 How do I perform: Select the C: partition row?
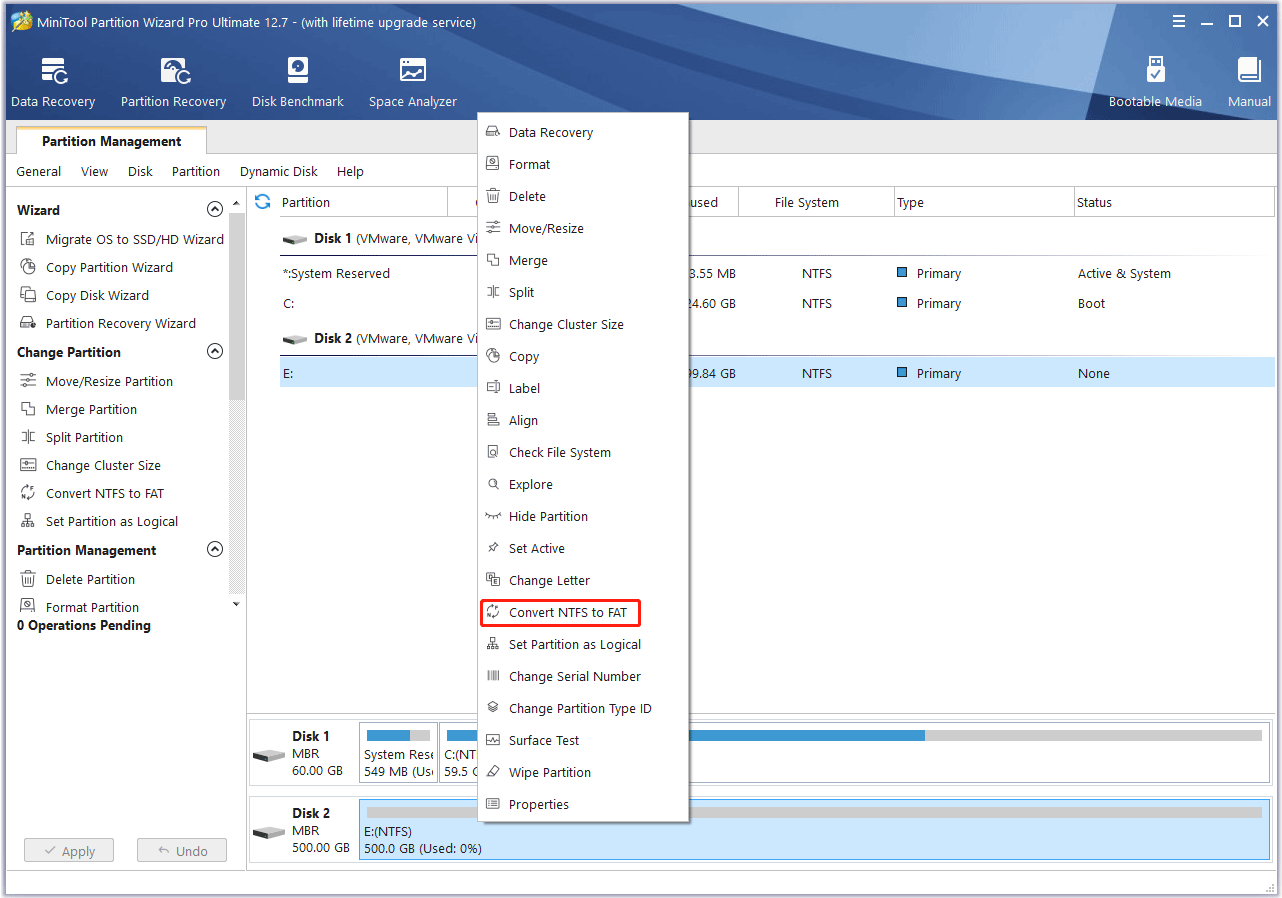coord(777,303)
